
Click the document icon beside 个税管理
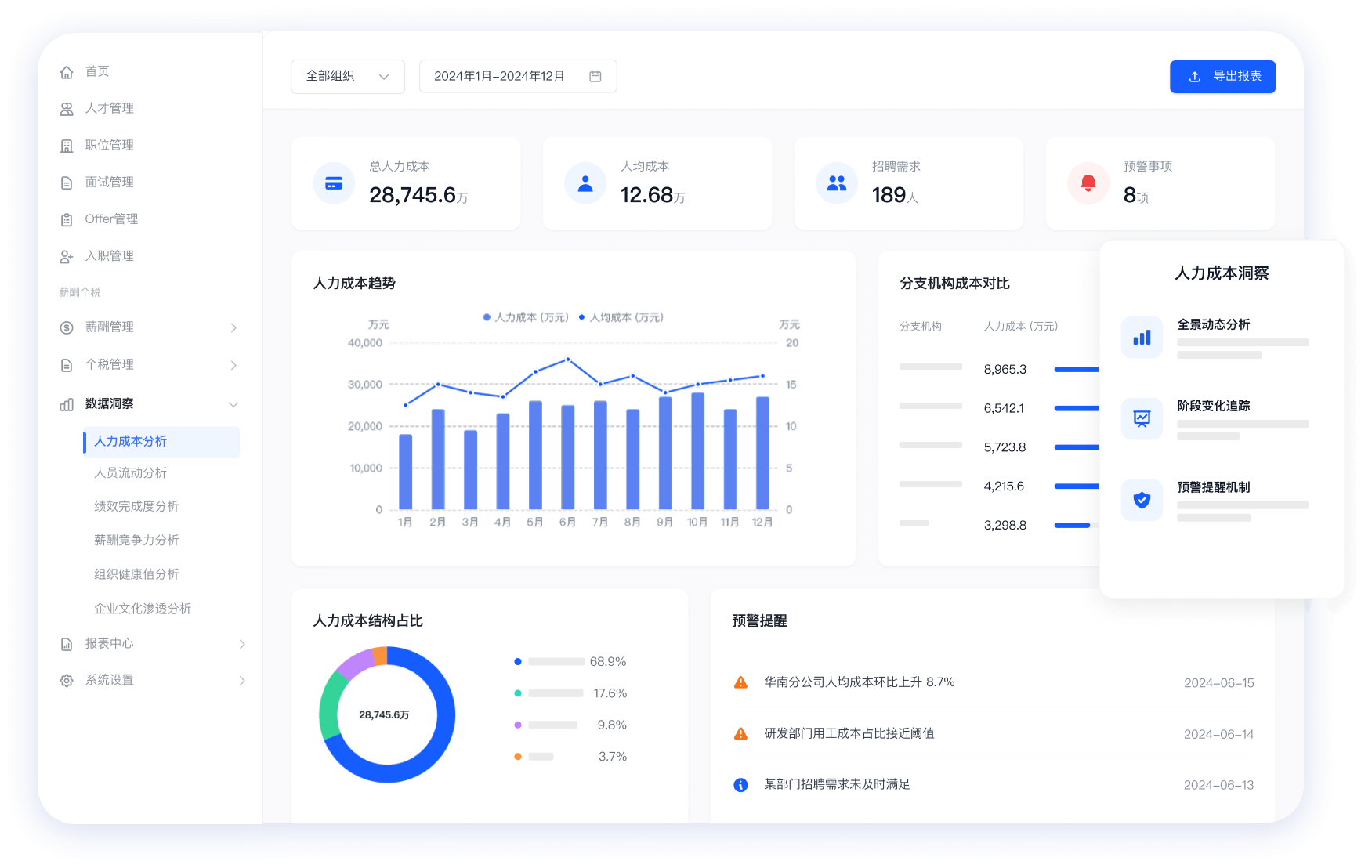point(67,365)
